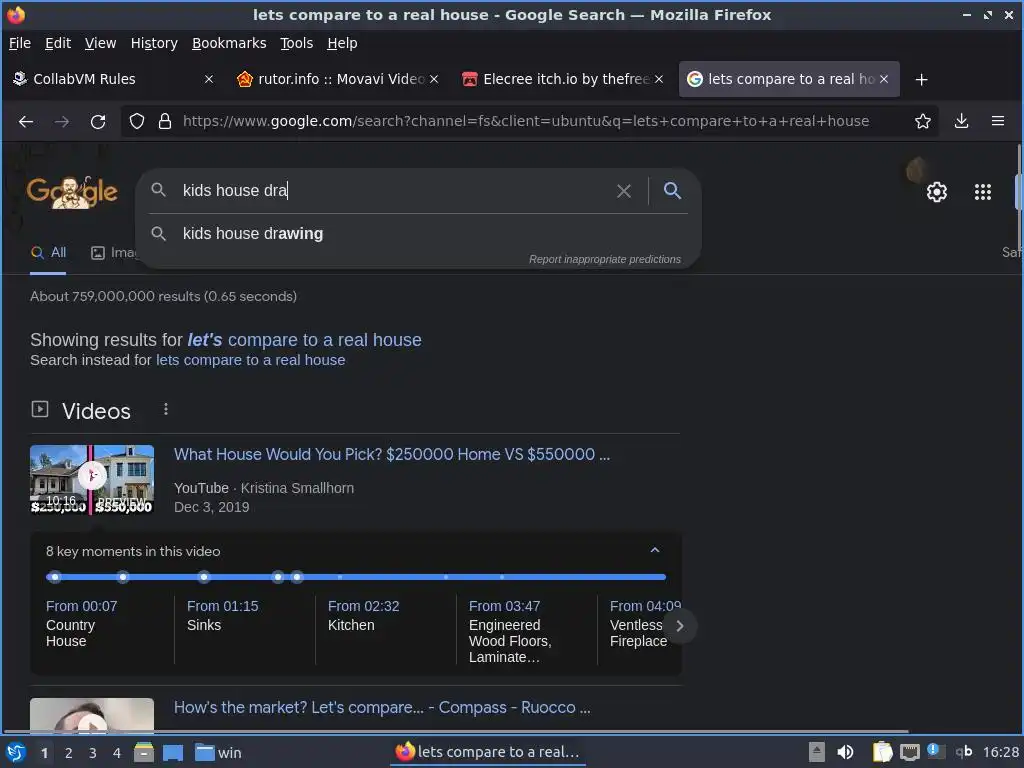Open the Help menu

[x=342, y=43]
